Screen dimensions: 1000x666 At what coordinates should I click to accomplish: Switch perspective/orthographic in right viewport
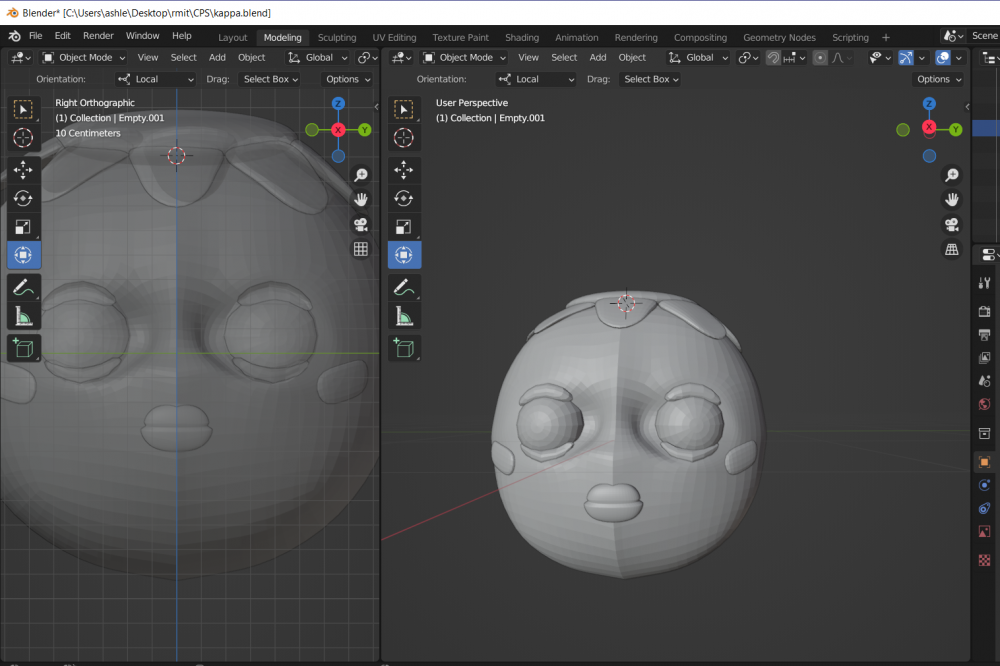952,249
